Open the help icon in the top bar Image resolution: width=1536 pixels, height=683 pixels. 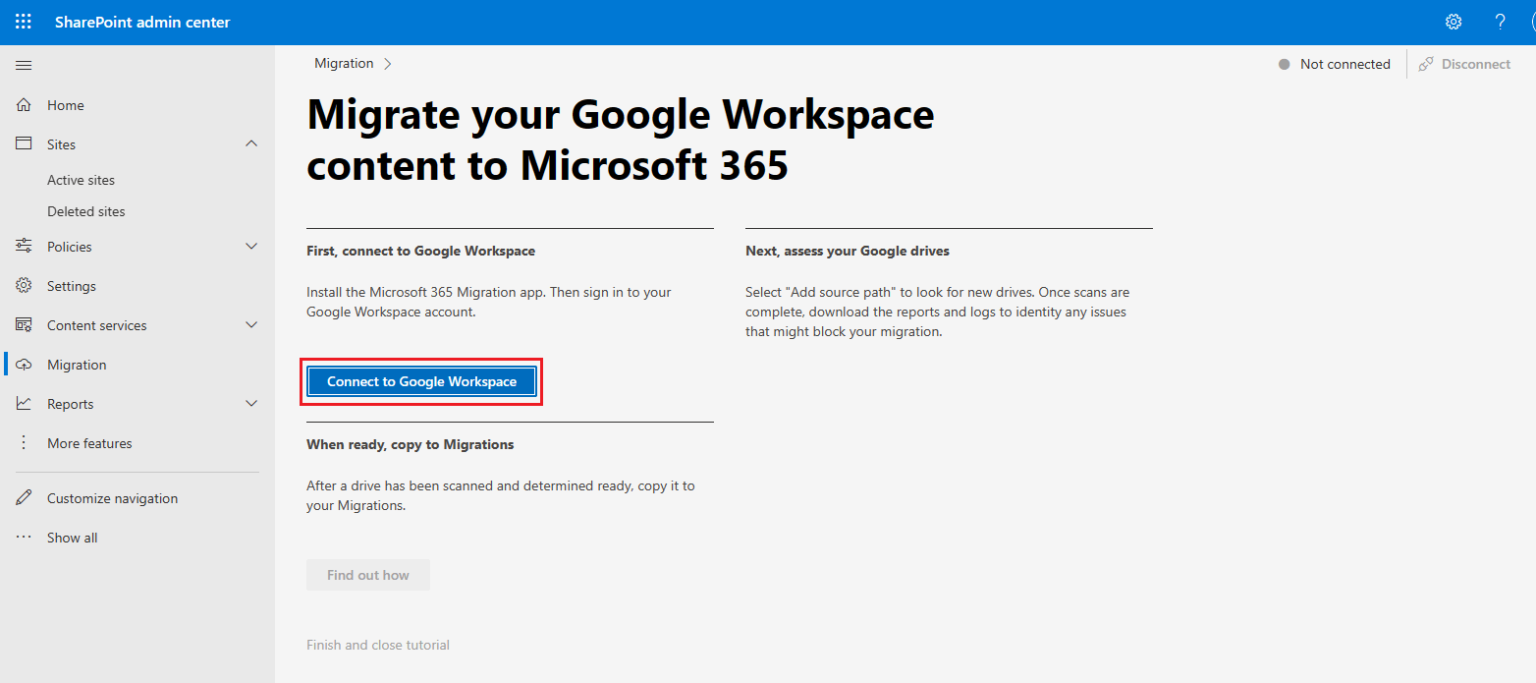1499,21
